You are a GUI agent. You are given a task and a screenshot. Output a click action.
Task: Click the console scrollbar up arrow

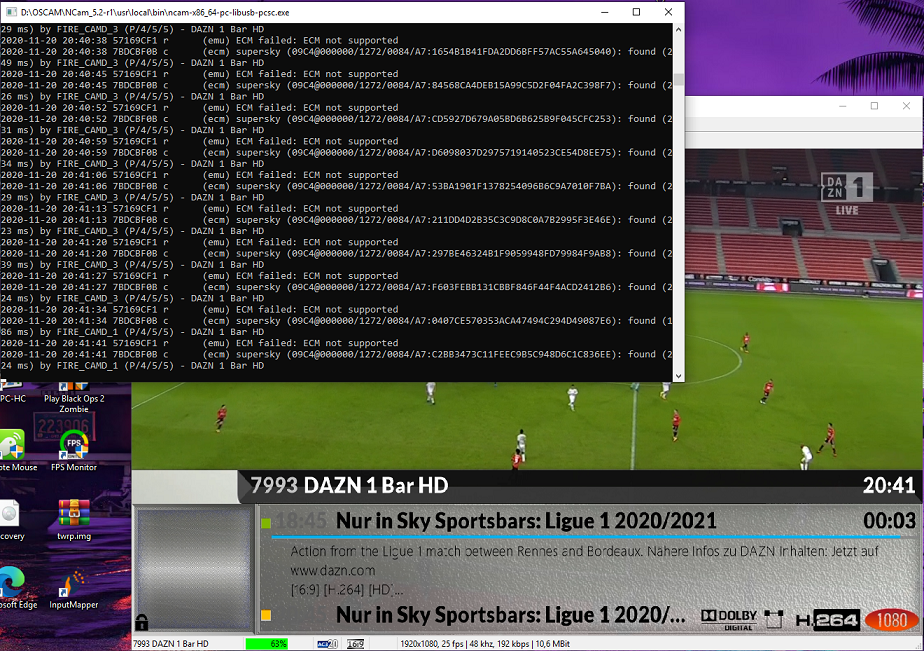pyautogui.click(x=678, y=29)
